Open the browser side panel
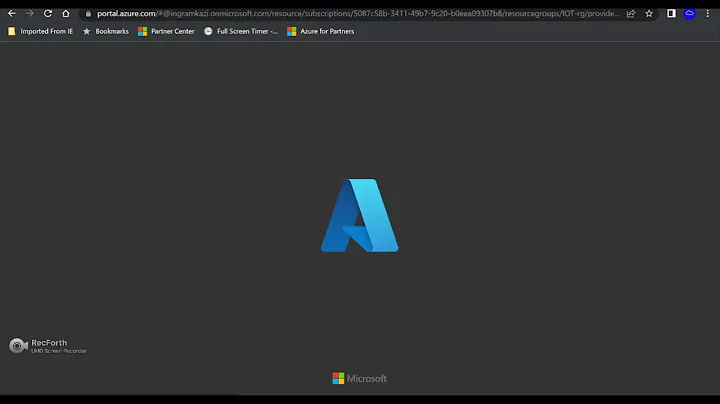Screen dimensions: 720x404 coord(671,13)
